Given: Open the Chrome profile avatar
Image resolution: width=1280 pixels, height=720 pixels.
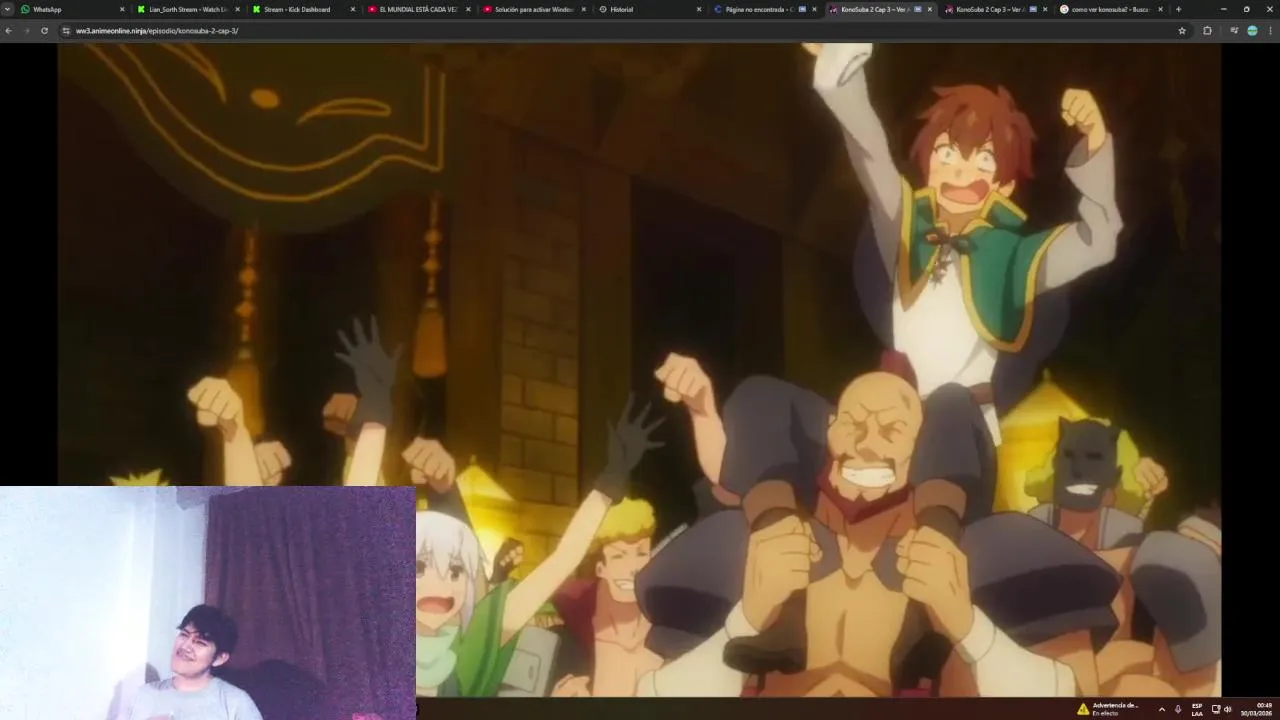Looking at the screenshot, I should 1252,31.
